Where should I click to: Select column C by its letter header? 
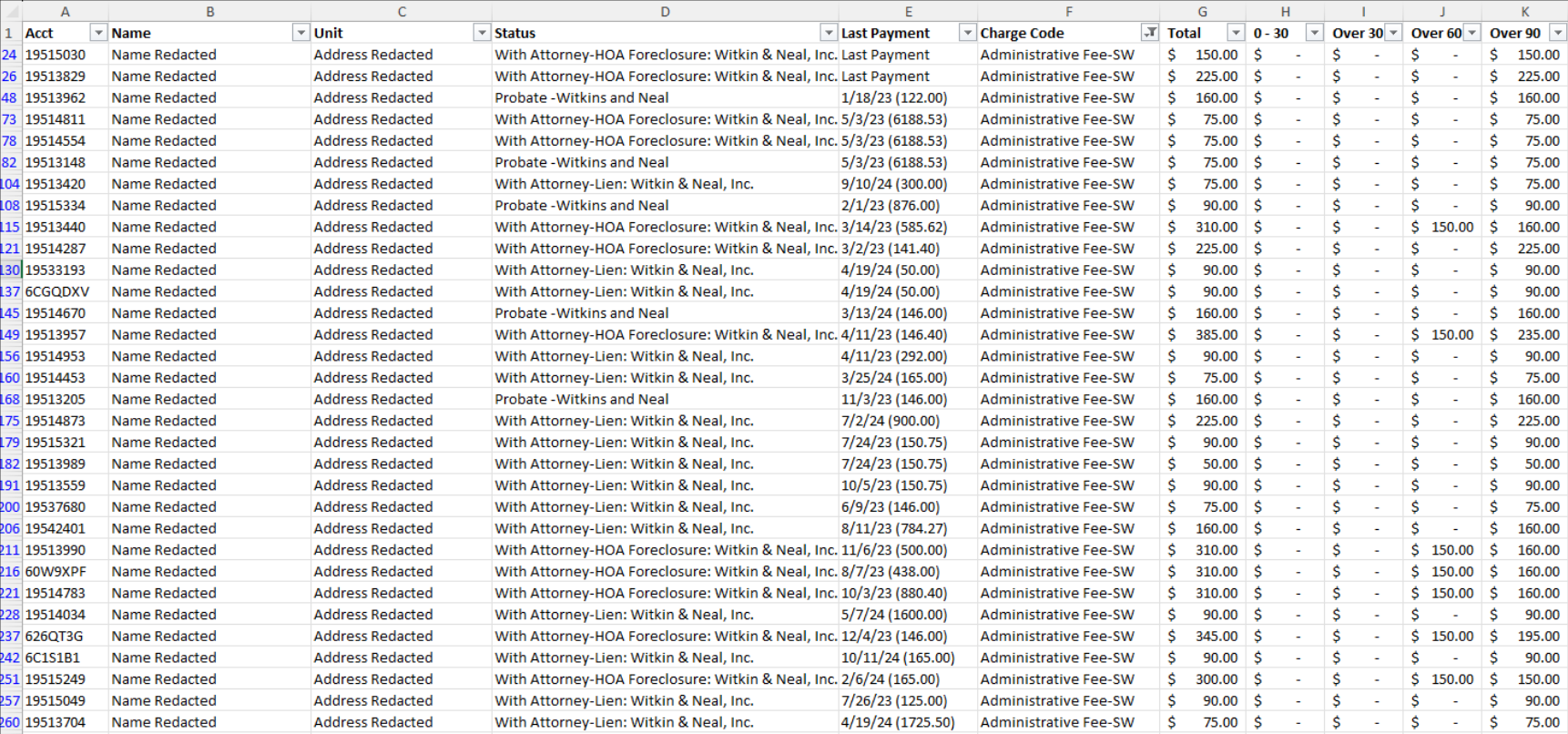pos(402,11)
